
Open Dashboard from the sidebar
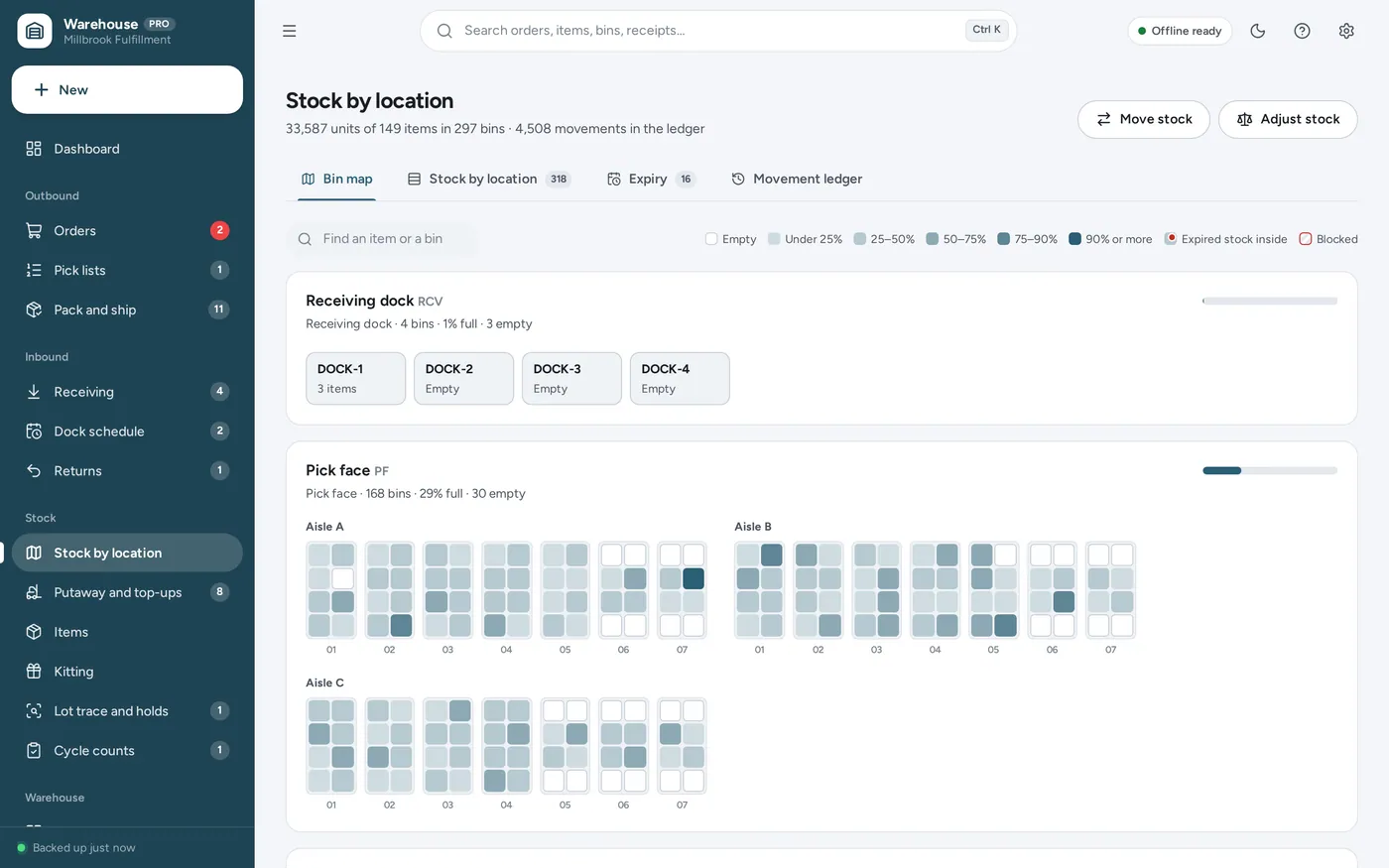pos(127,149)
